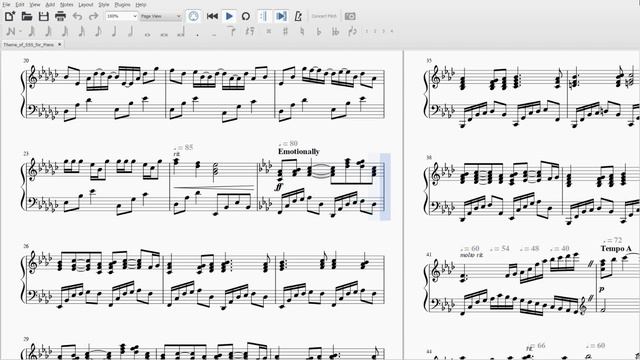Flip stem direction icon

tap(352, 31)
